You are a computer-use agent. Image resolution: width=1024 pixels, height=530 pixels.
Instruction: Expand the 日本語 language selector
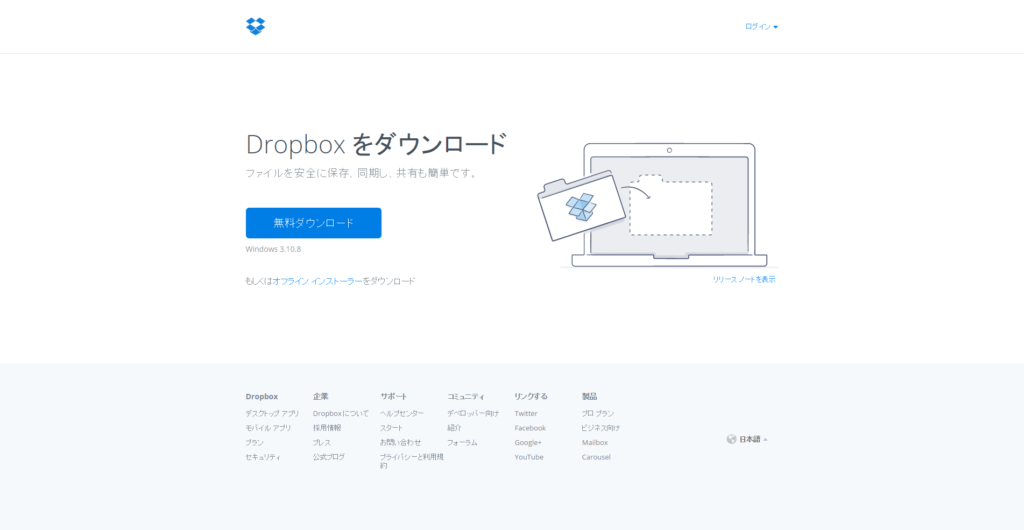(x=753, y=439)
